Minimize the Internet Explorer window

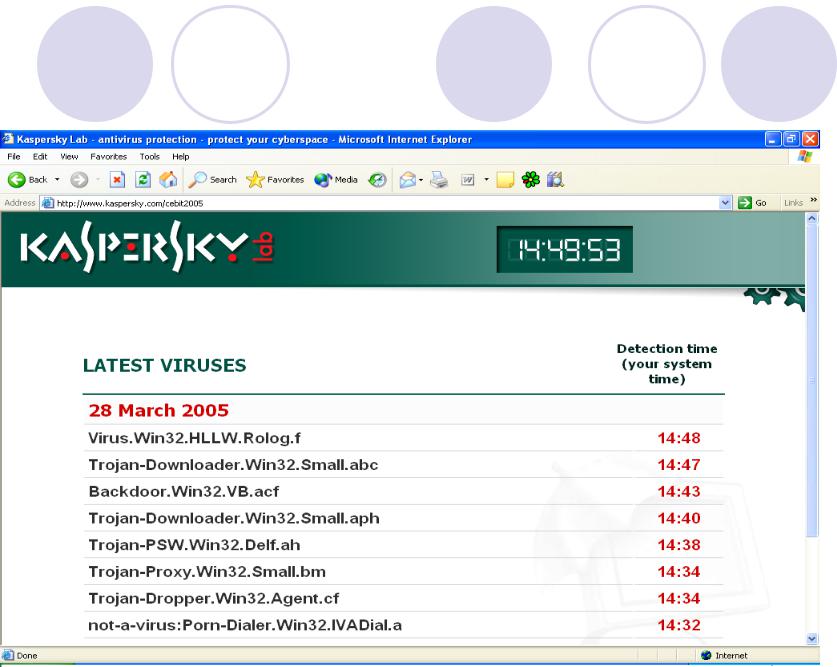click(x=773, y=139)
